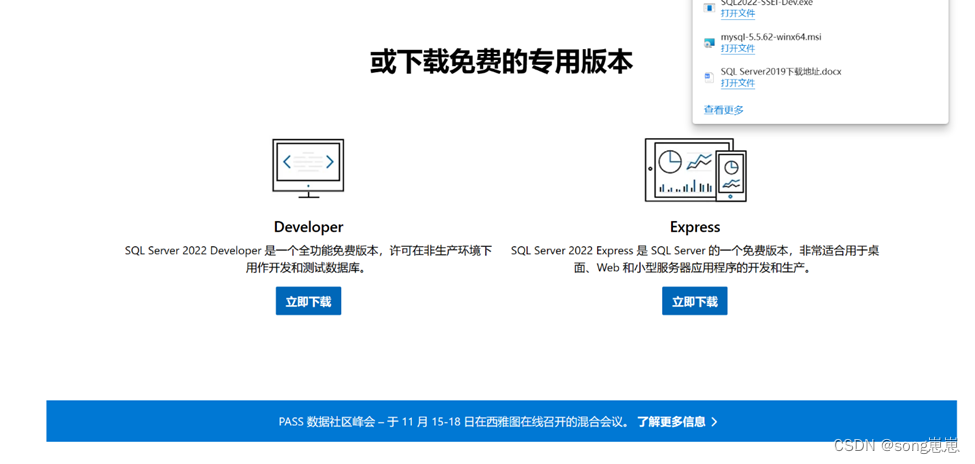Click the SQL Server 2022 Express description
The width and height of the screenshot is (975, 464).
[x=695, y=259]
